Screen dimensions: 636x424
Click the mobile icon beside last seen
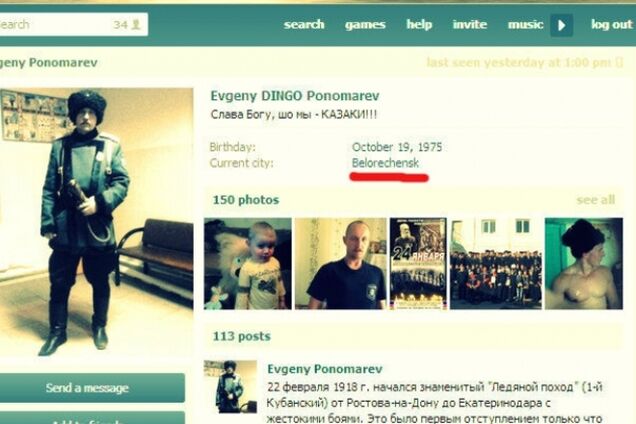point(619,62)
